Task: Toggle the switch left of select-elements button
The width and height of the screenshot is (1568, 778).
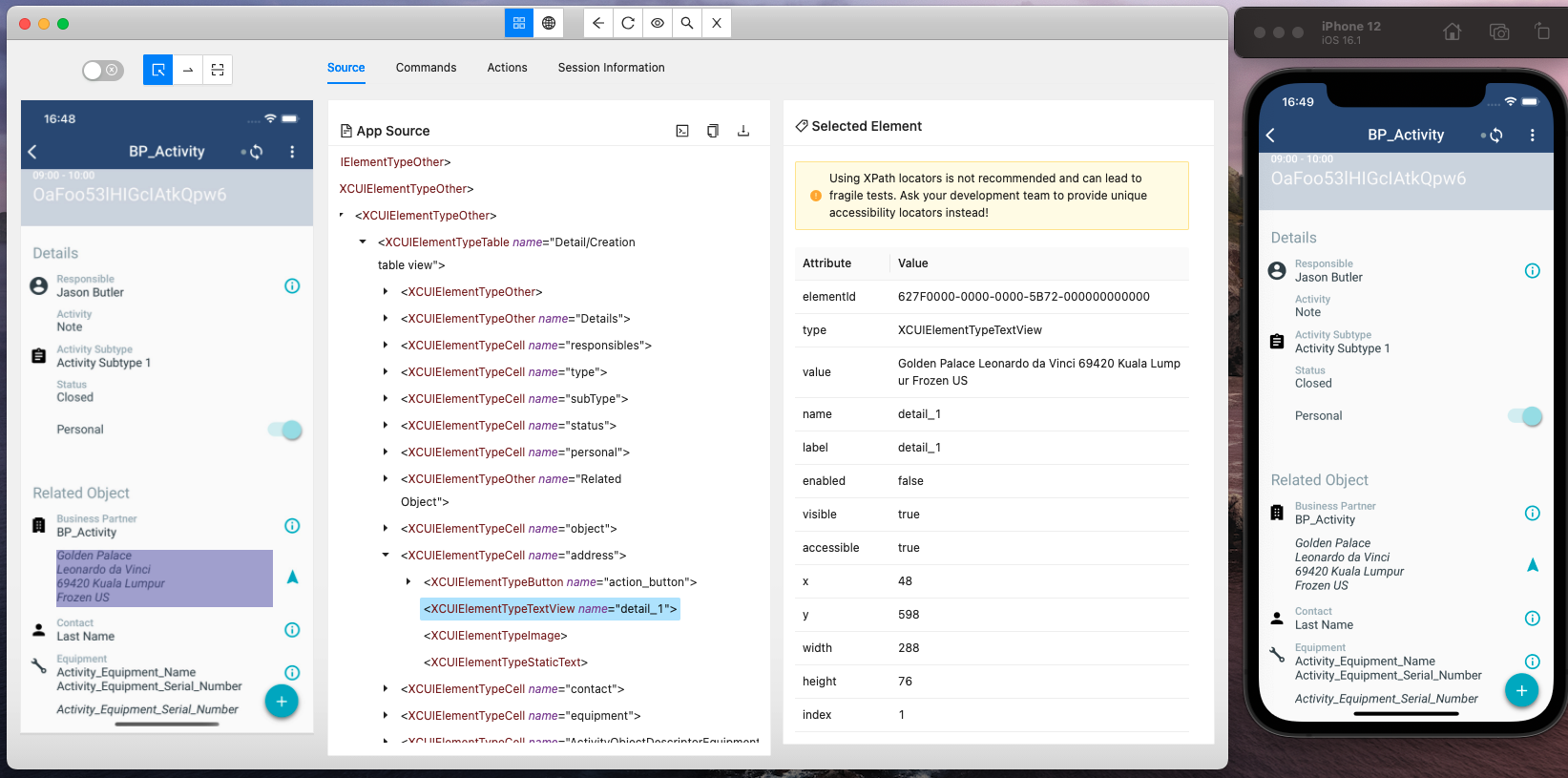Action: [102, 70]
